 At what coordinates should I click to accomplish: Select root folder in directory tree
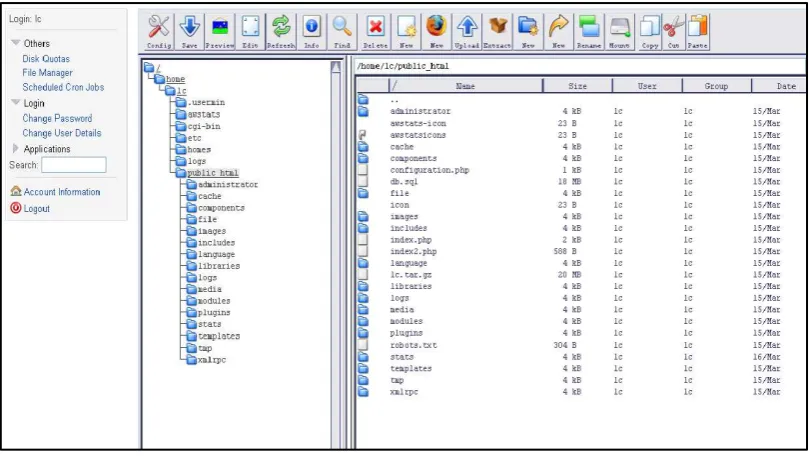pos(152,68)
